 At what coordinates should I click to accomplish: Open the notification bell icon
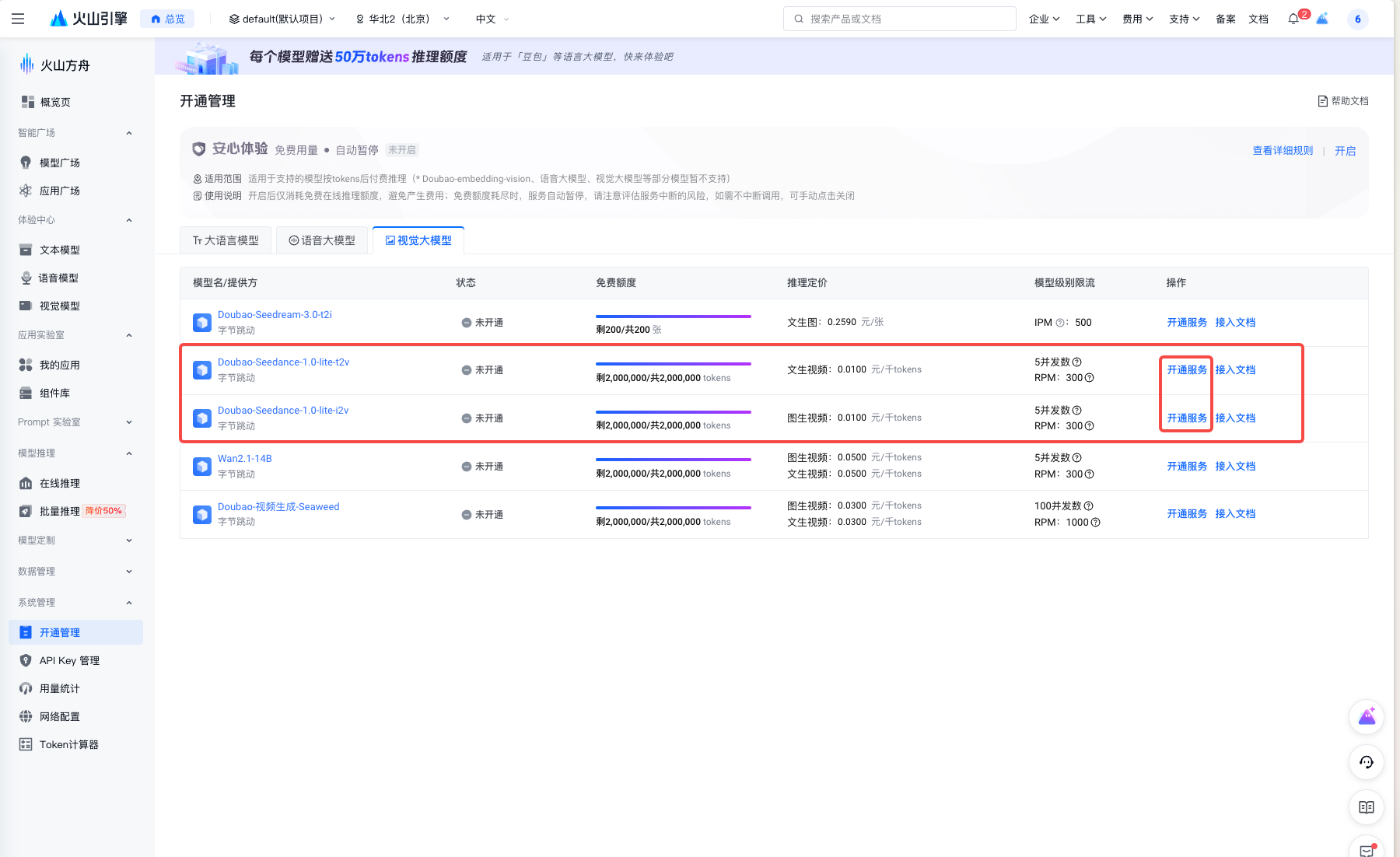click(x=1293, y=19)
